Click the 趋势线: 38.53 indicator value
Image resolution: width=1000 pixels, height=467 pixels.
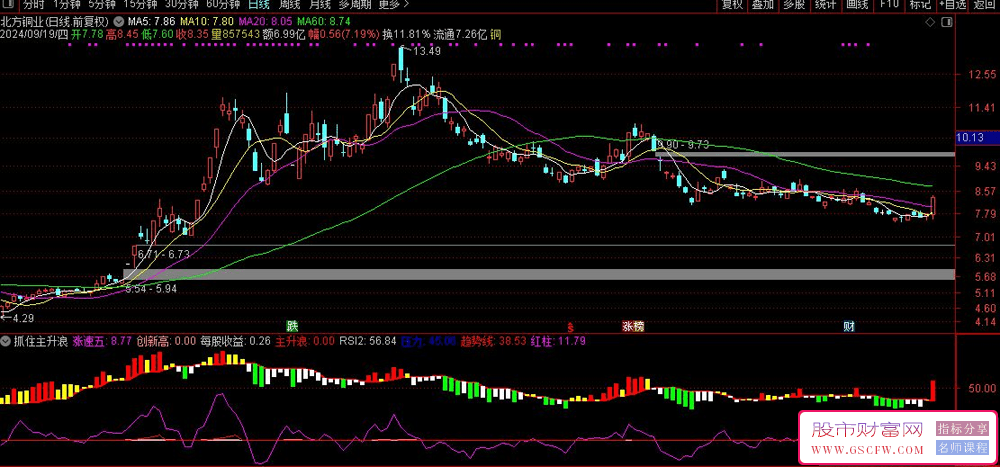[493, 341]
